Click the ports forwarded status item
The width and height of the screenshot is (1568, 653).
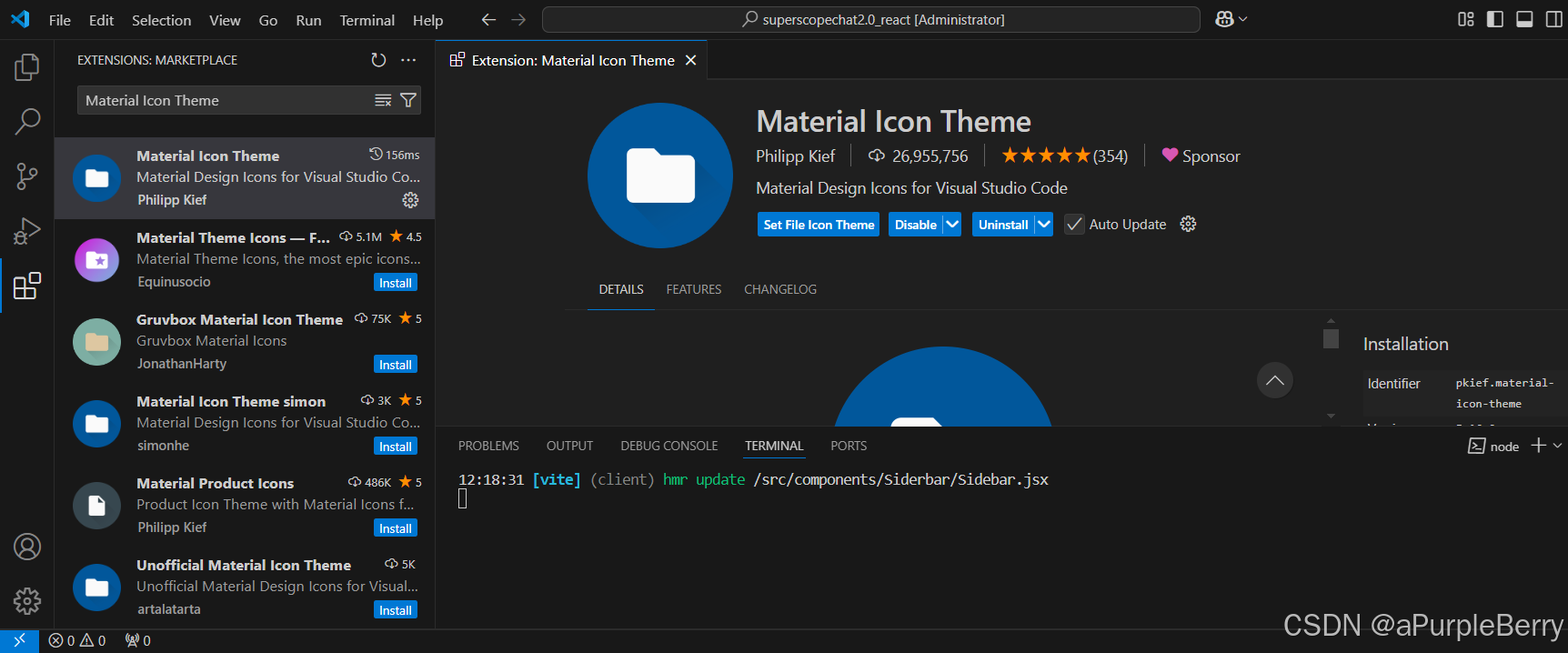coord(138,640)
